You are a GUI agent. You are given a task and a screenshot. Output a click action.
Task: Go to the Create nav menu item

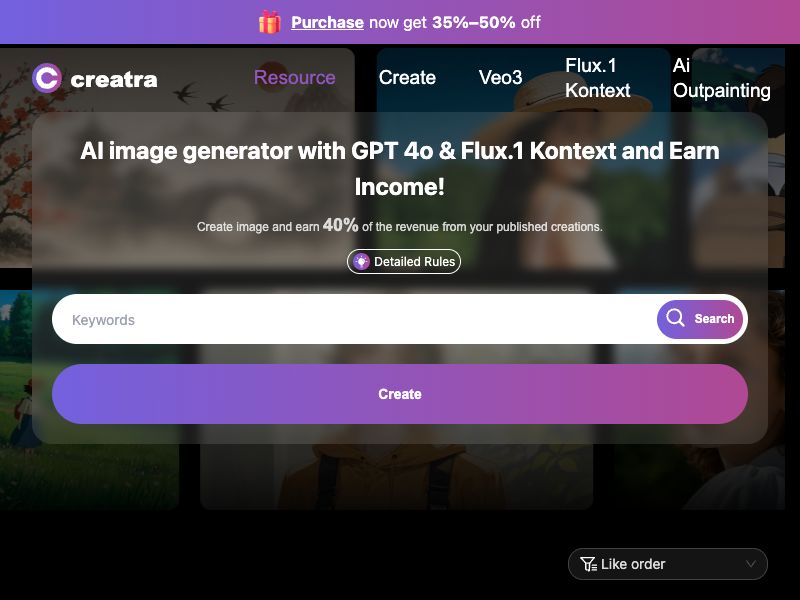point(407,78)
